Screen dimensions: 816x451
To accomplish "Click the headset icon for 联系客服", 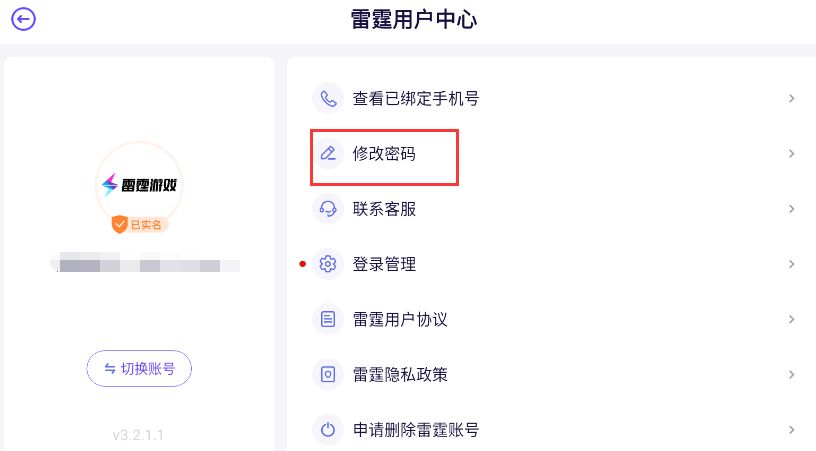I will (328, 209).
